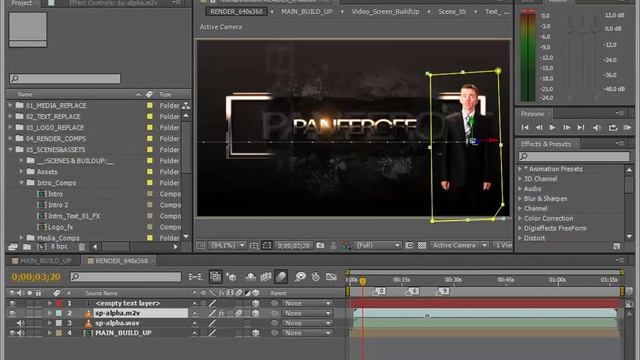This screenshot has width=640, height=360.
Task: Hide the MAIN_BUILD_UP layer eye toggle
Action: click(x=12, y=333)
